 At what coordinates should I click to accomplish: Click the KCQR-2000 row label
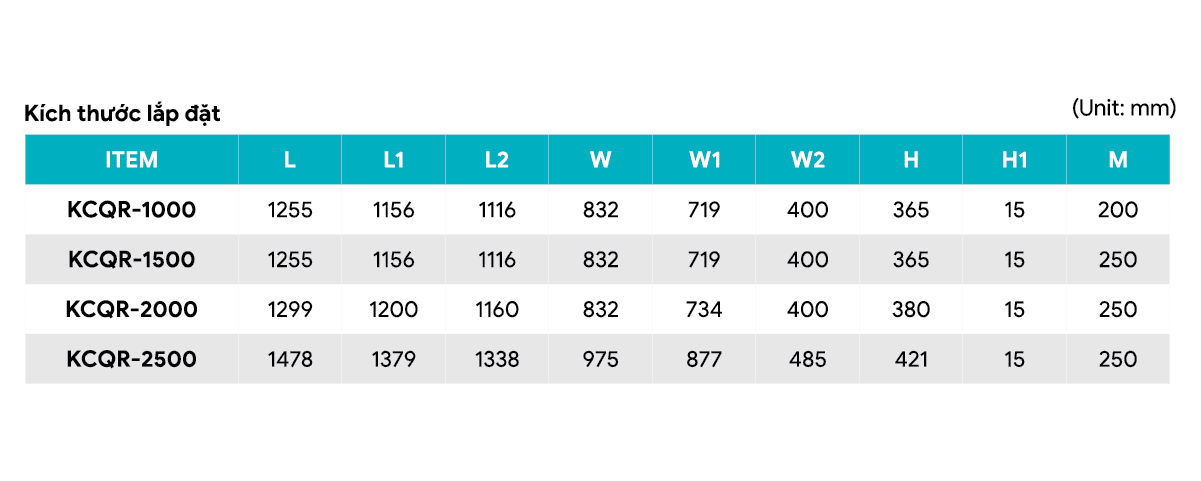click(x=131, y=310)
